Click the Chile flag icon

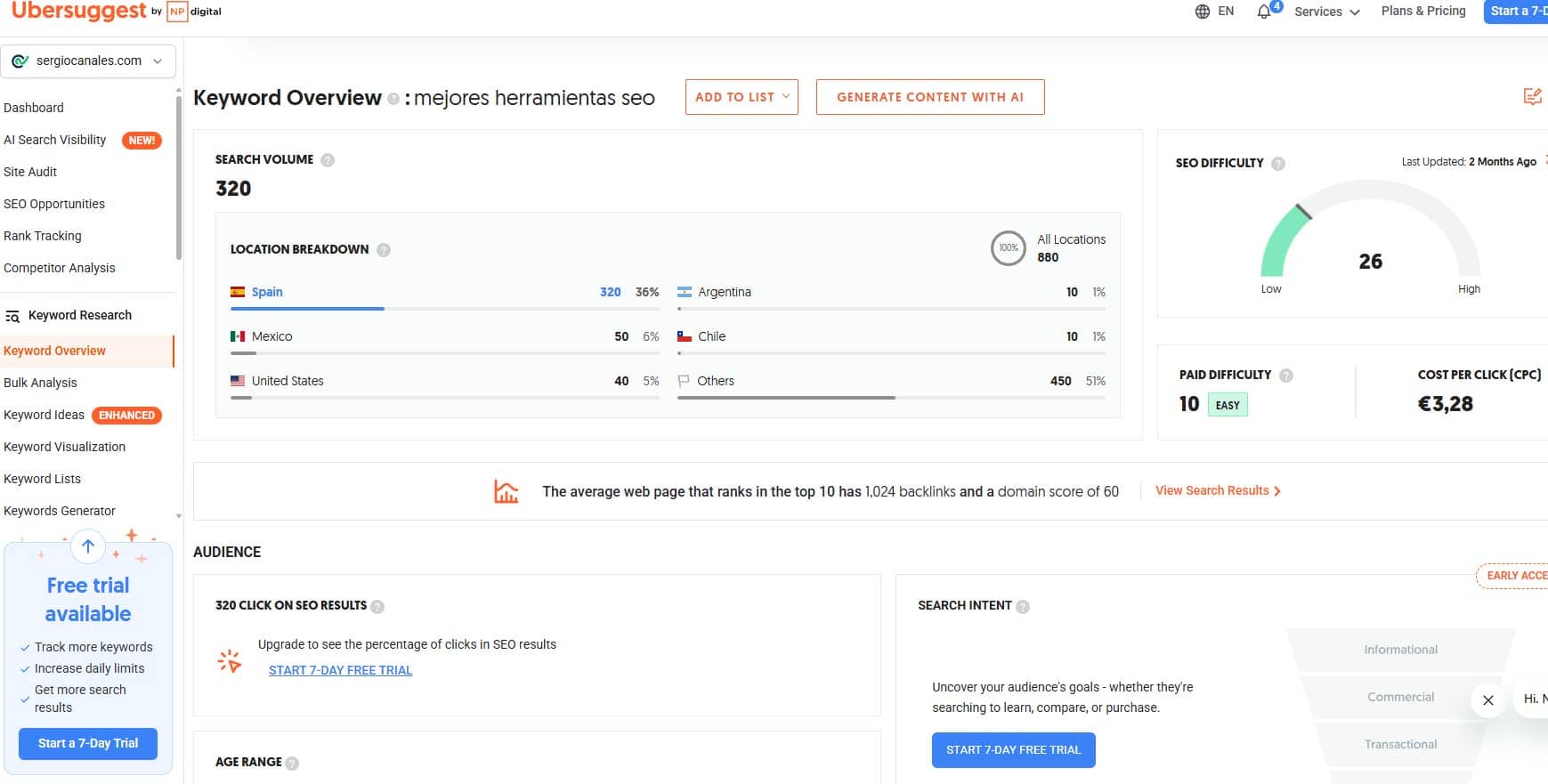685,336
